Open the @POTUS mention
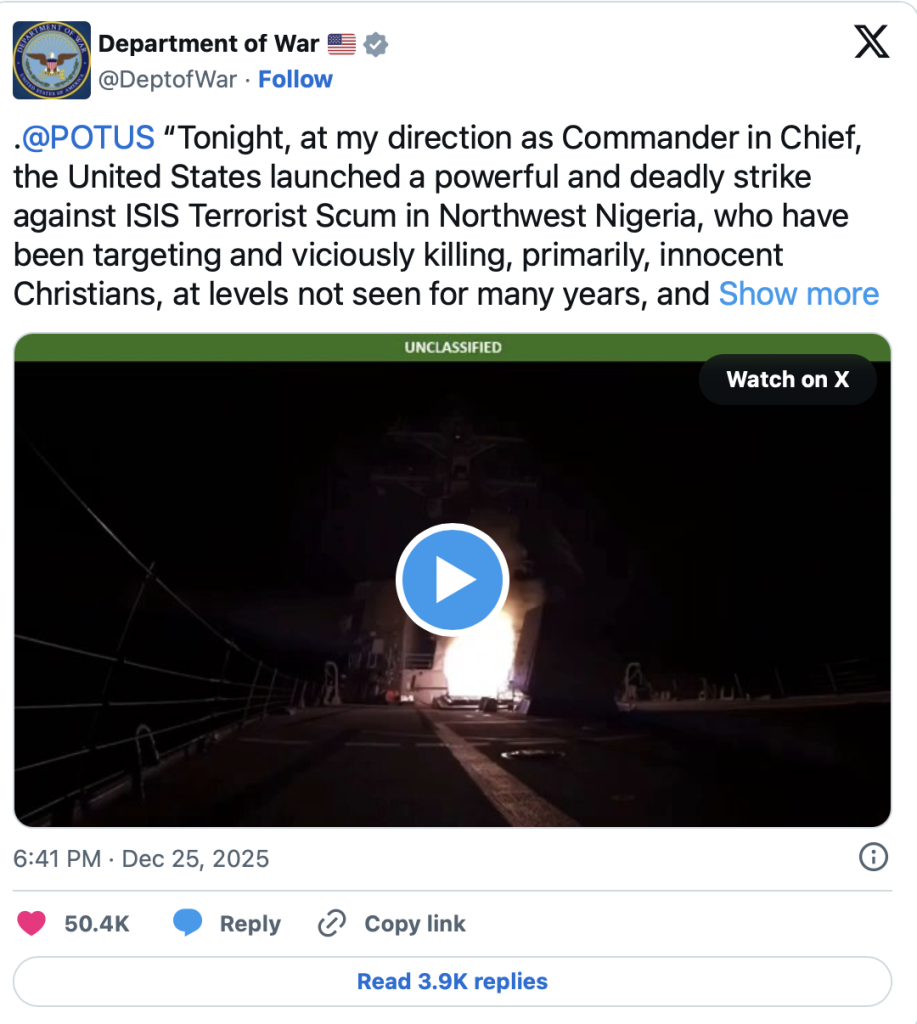 point(87,137)
